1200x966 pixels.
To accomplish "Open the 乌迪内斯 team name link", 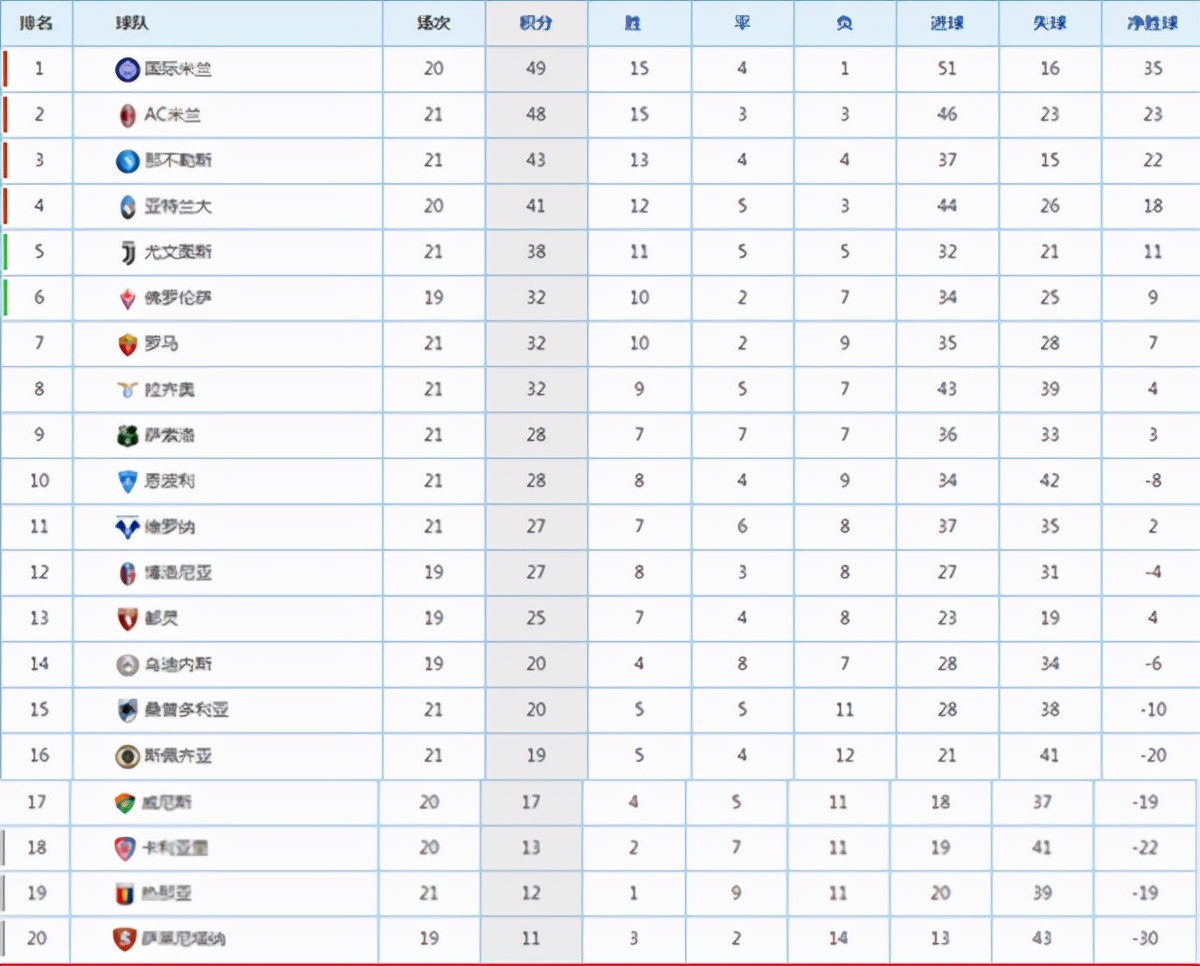I will [x=178, y=665].
